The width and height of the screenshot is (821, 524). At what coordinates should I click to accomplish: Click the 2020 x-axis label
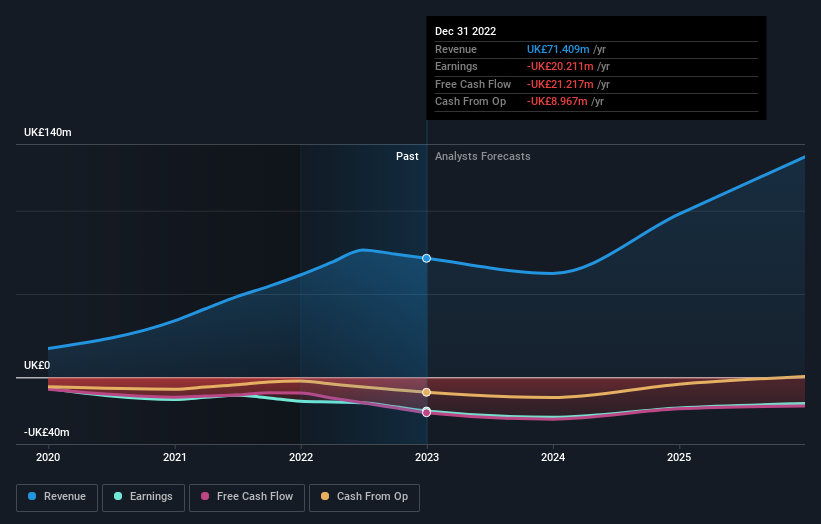click(48, 457)
